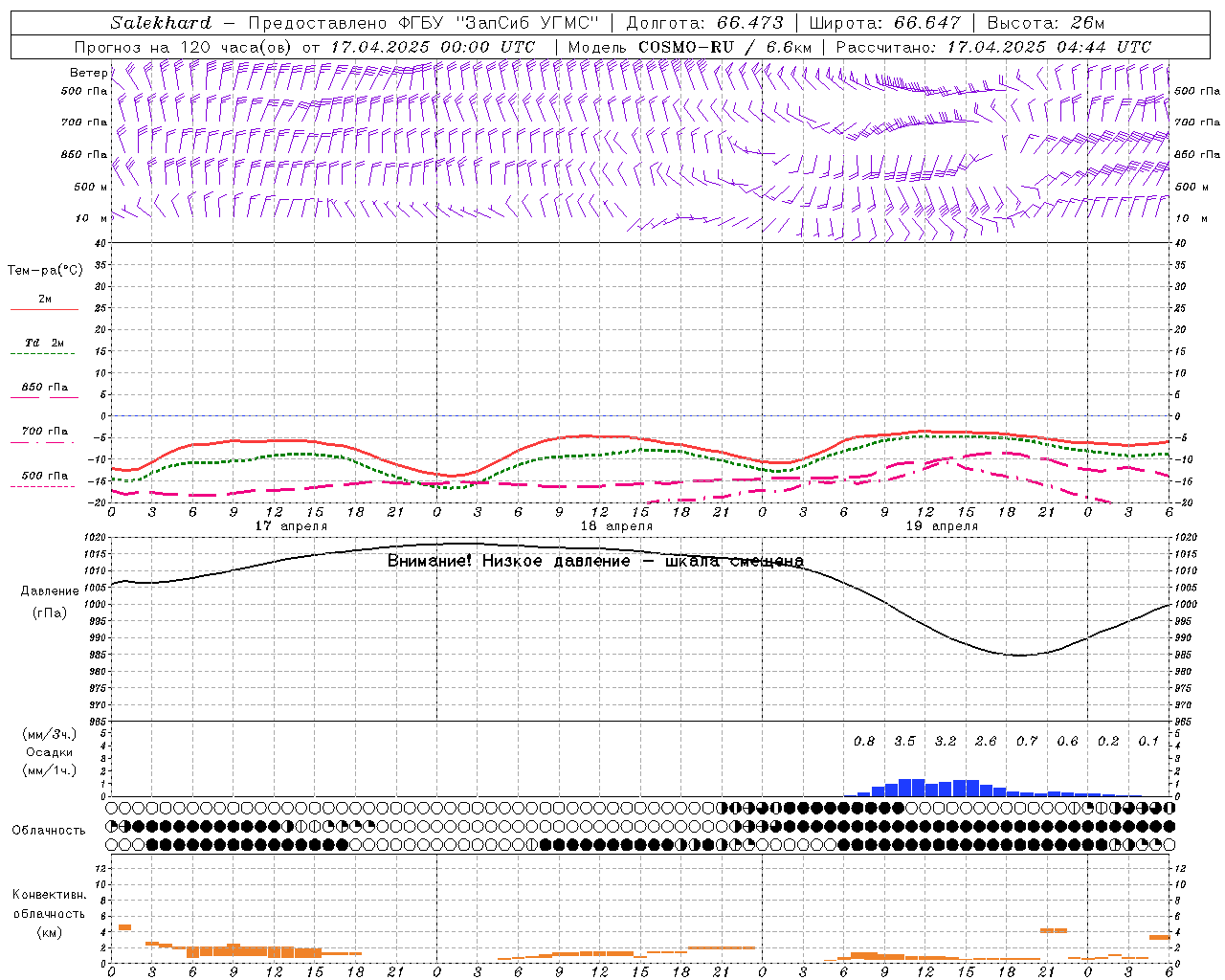Click the 500 гПа label in temperature legend
This screenshot has height=980, width=1225.
(44, 476)
